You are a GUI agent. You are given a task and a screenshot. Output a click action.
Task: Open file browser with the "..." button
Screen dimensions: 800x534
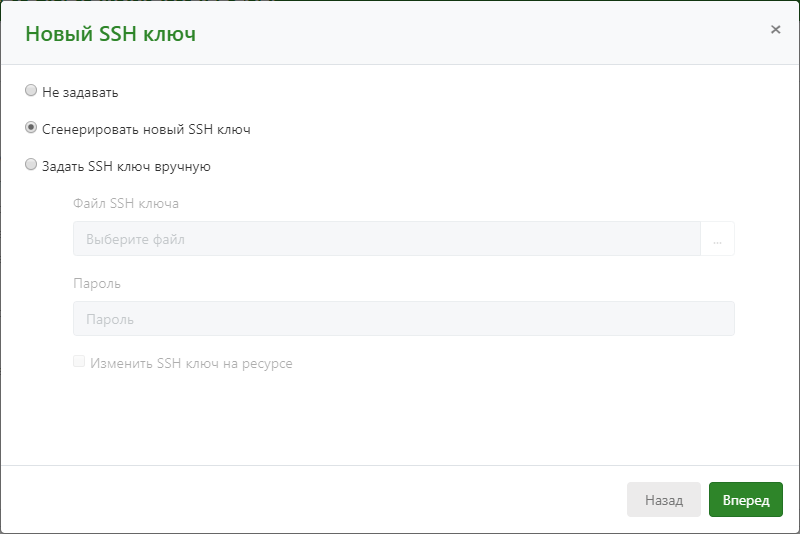[x=717, y=239]
